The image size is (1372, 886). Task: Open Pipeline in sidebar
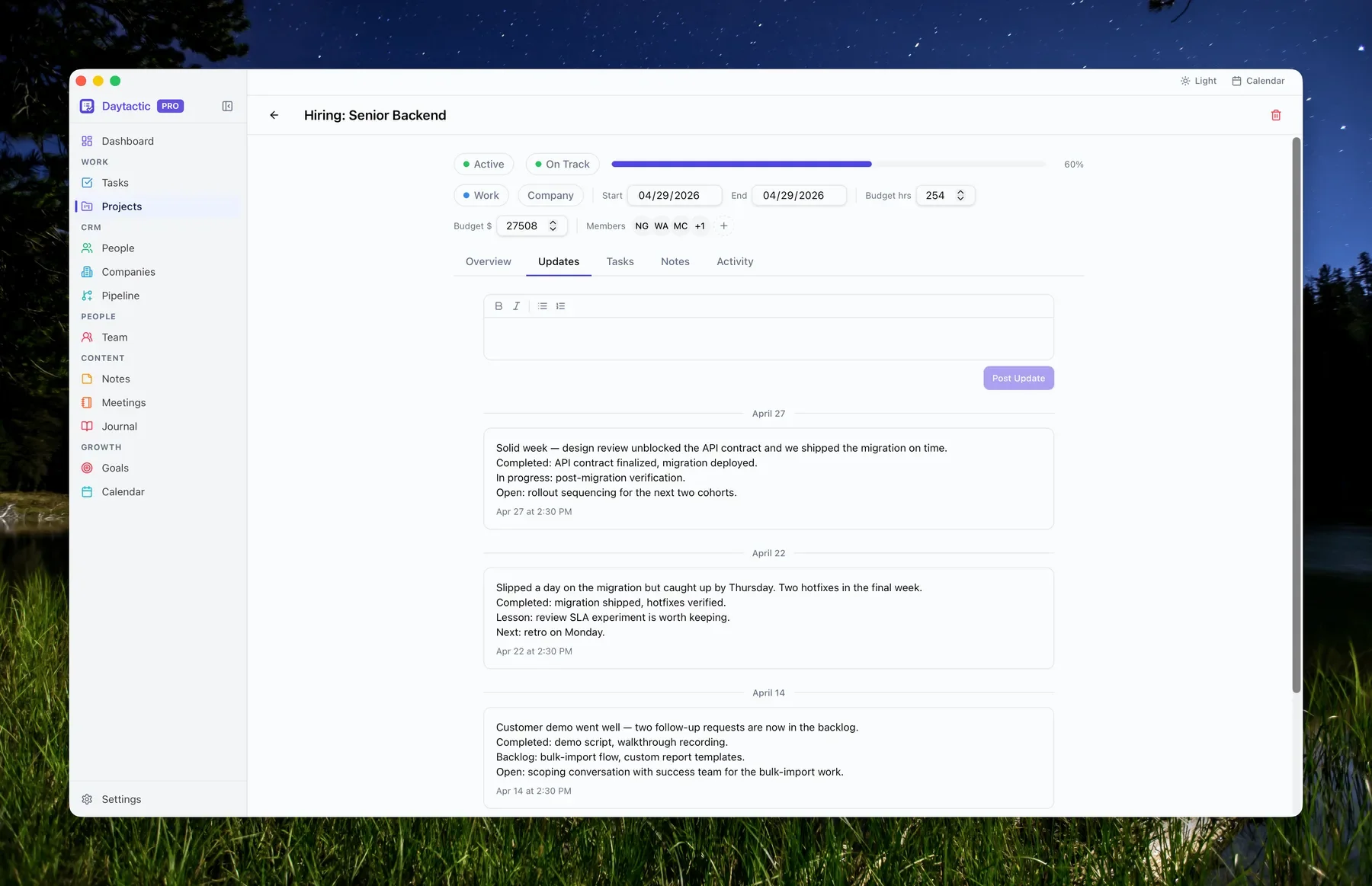coord(158,296)
